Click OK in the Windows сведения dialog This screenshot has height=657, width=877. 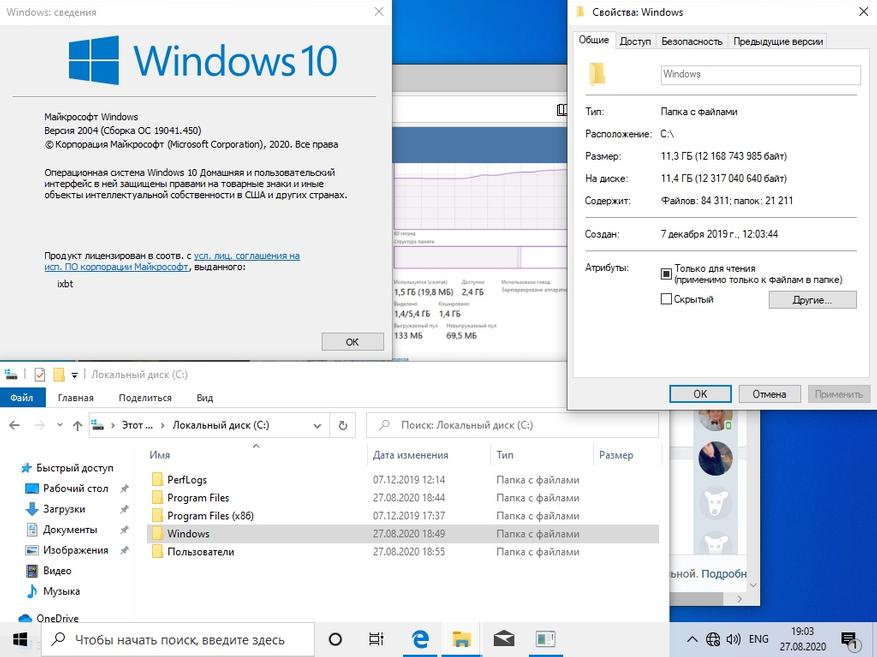pyautogui.click(x=352, y=342)
